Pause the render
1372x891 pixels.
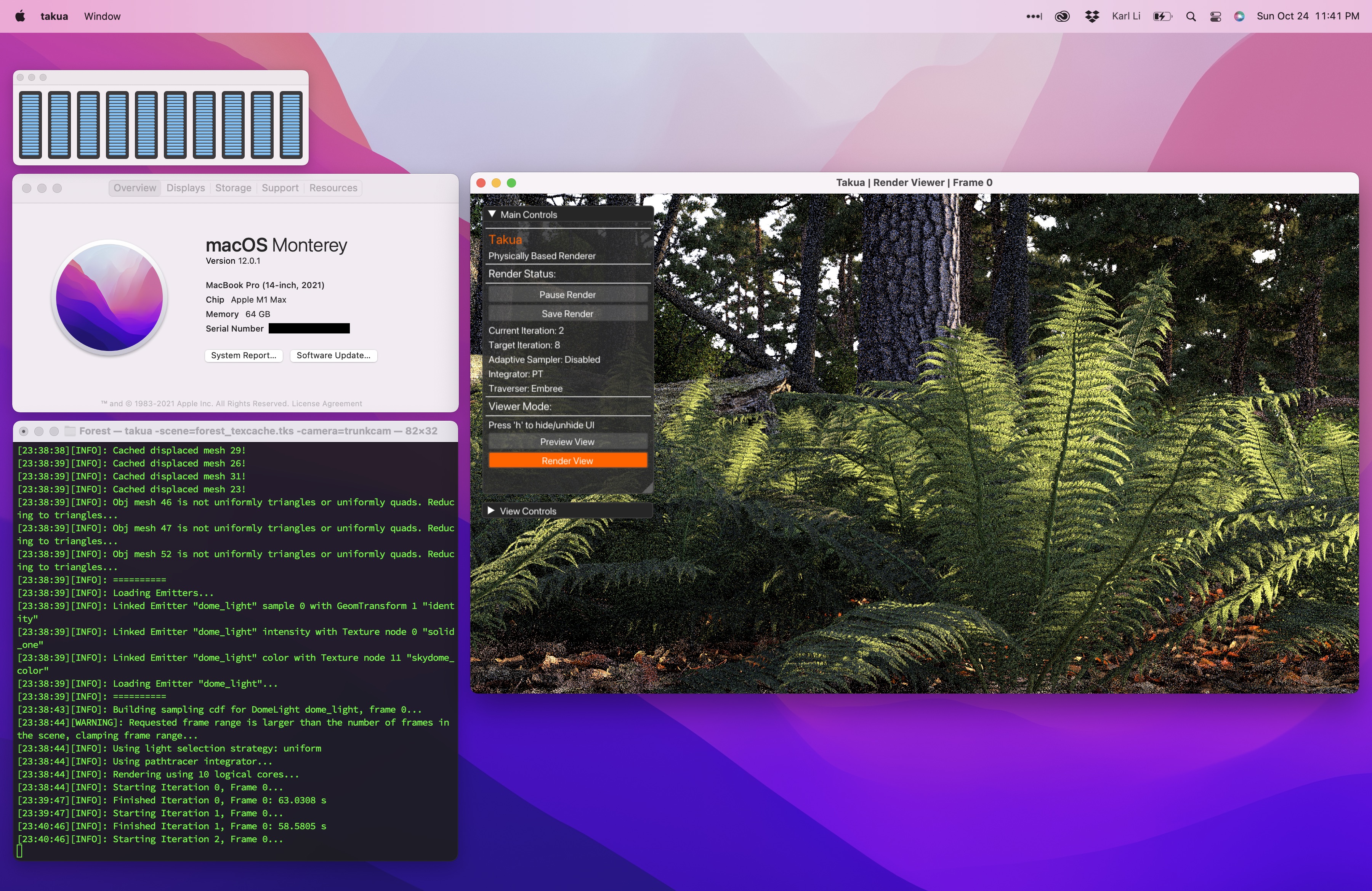pos(567,295)
